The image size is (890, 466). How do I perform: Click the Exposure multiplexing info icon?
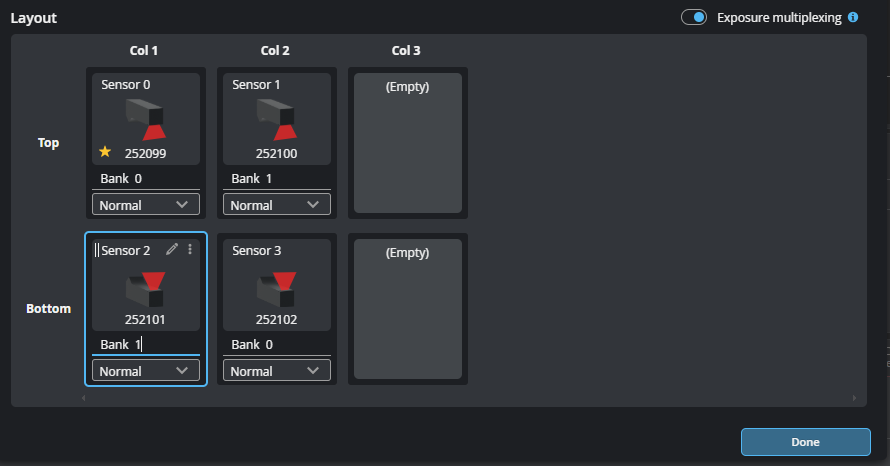[853, 17]
